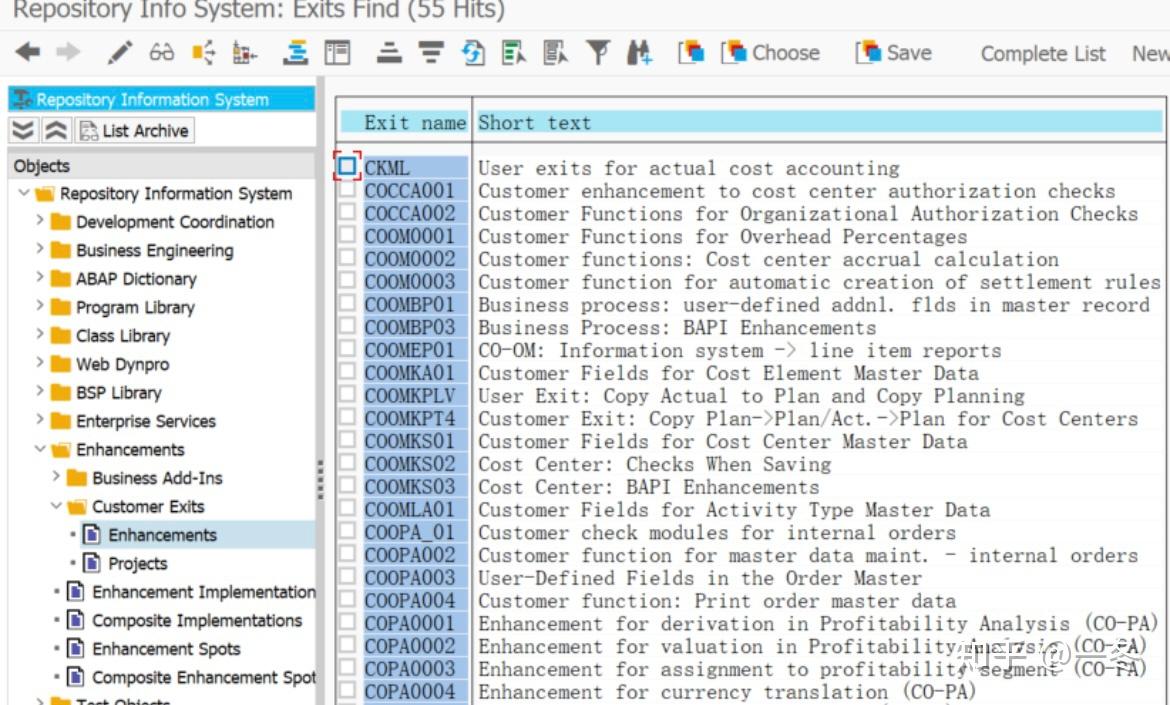The width and height of the screenshot is (1170, 705).
Task: Click the Choose button
Action: pyautogui.click(x=772, y=53)
